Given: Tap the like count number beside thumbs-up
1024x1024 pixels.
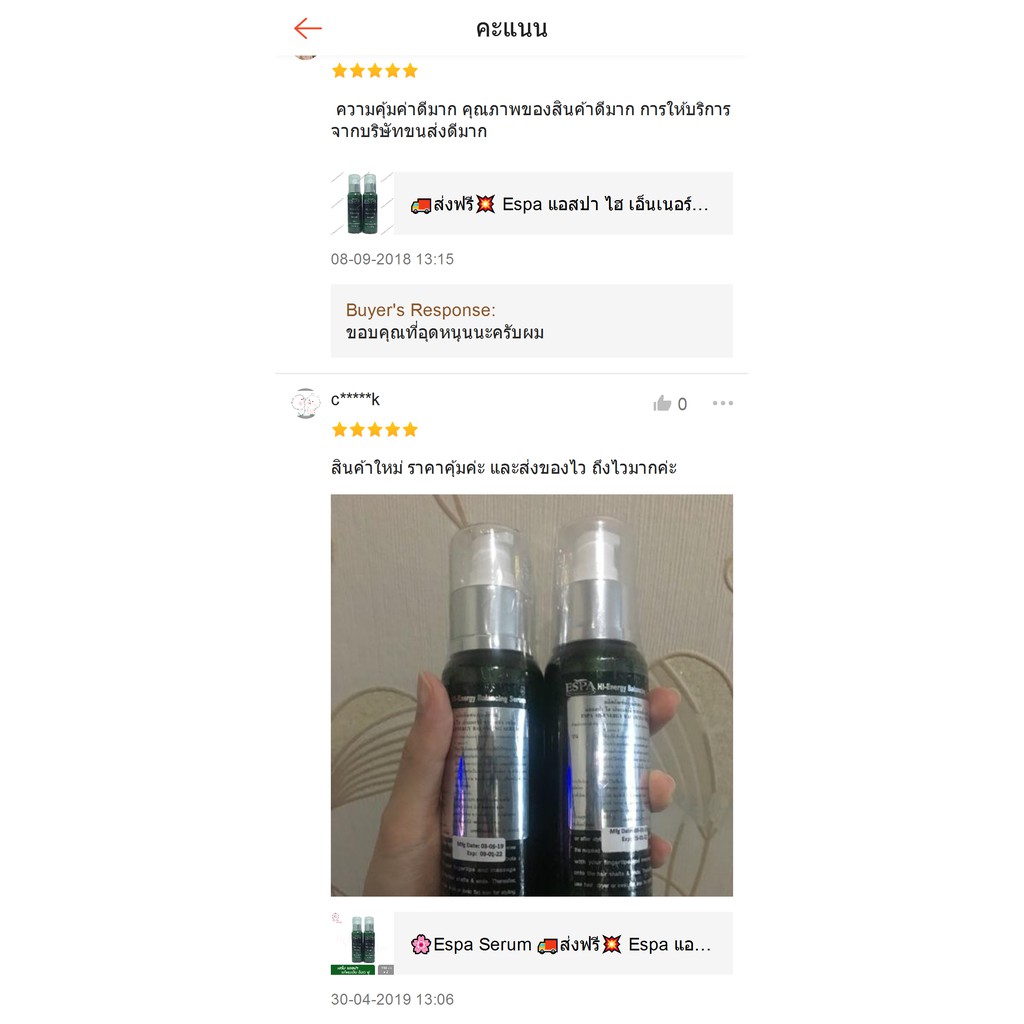Looking at the screenshot, I should 682,404.
